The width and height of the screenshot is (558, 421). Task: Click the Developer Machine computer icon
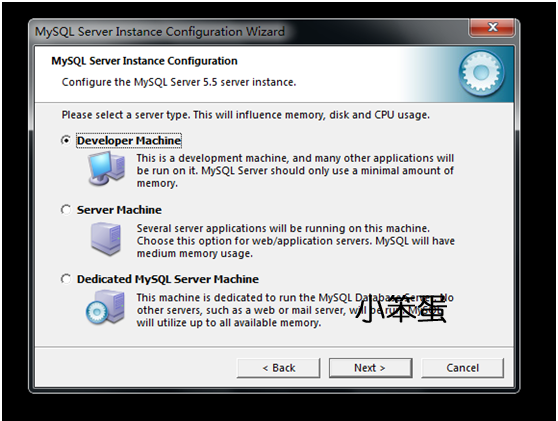[x=106, y=168]
